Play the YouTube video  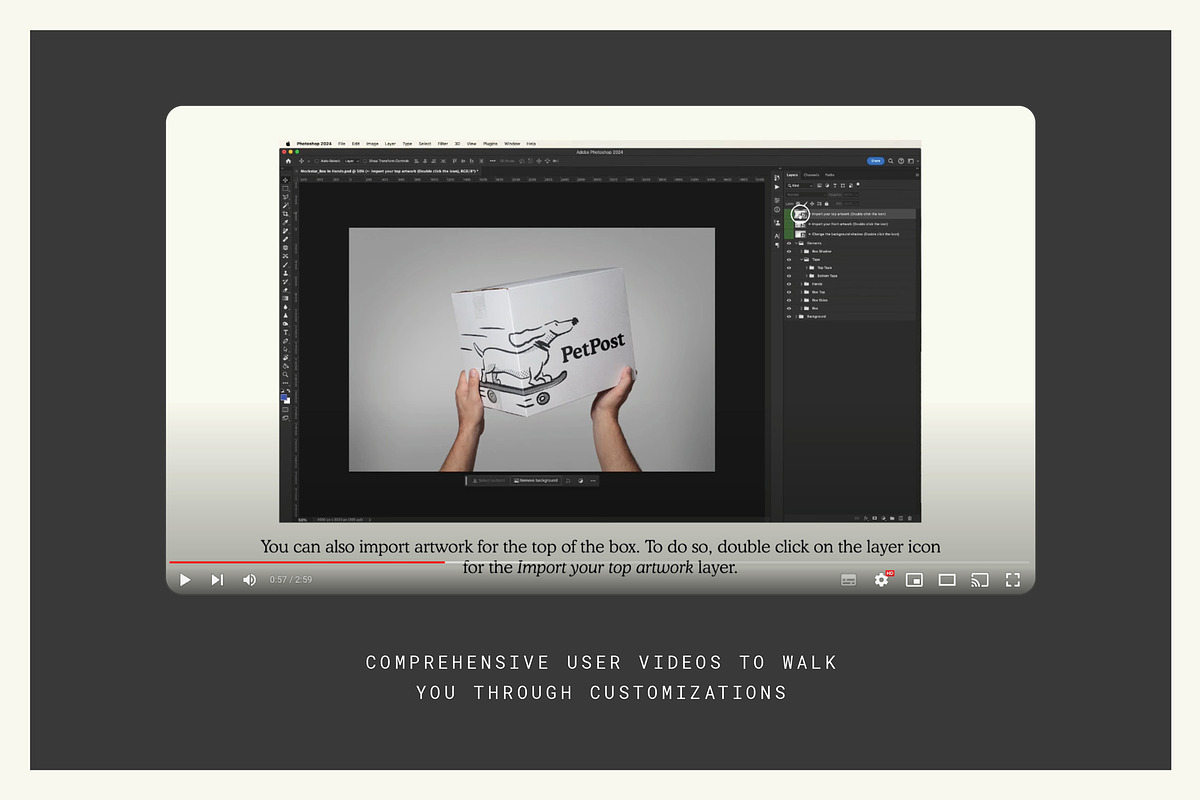click(x=185, y=579)
